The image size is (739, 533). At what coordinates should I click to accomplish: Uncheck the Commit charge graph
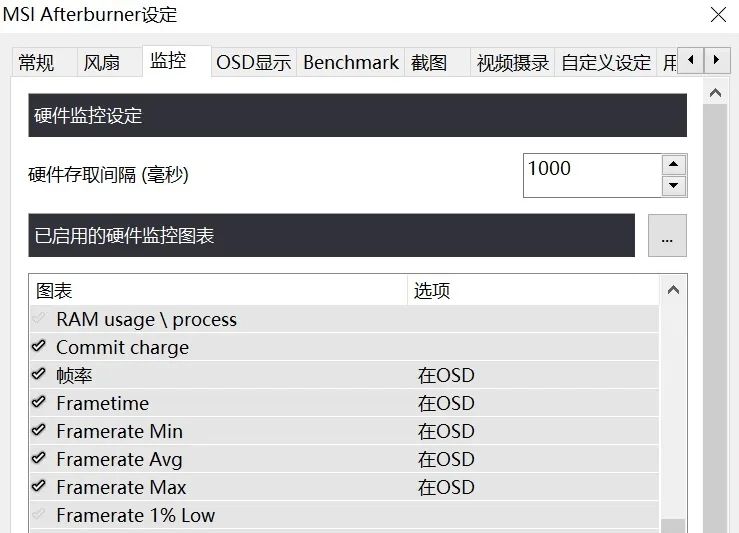pos(39,347)
